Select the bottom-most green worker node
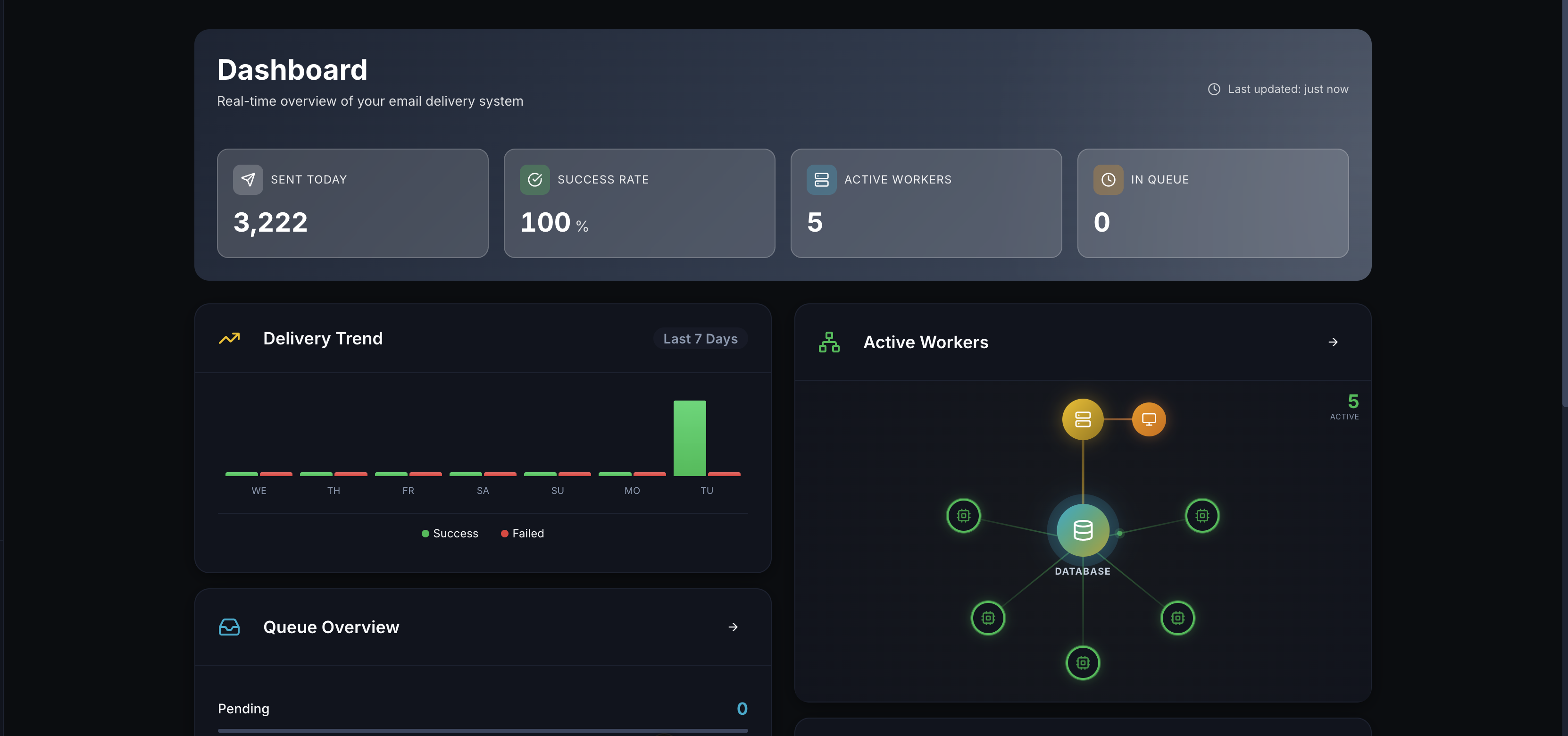1568x736 pixels. (1082, 662)
